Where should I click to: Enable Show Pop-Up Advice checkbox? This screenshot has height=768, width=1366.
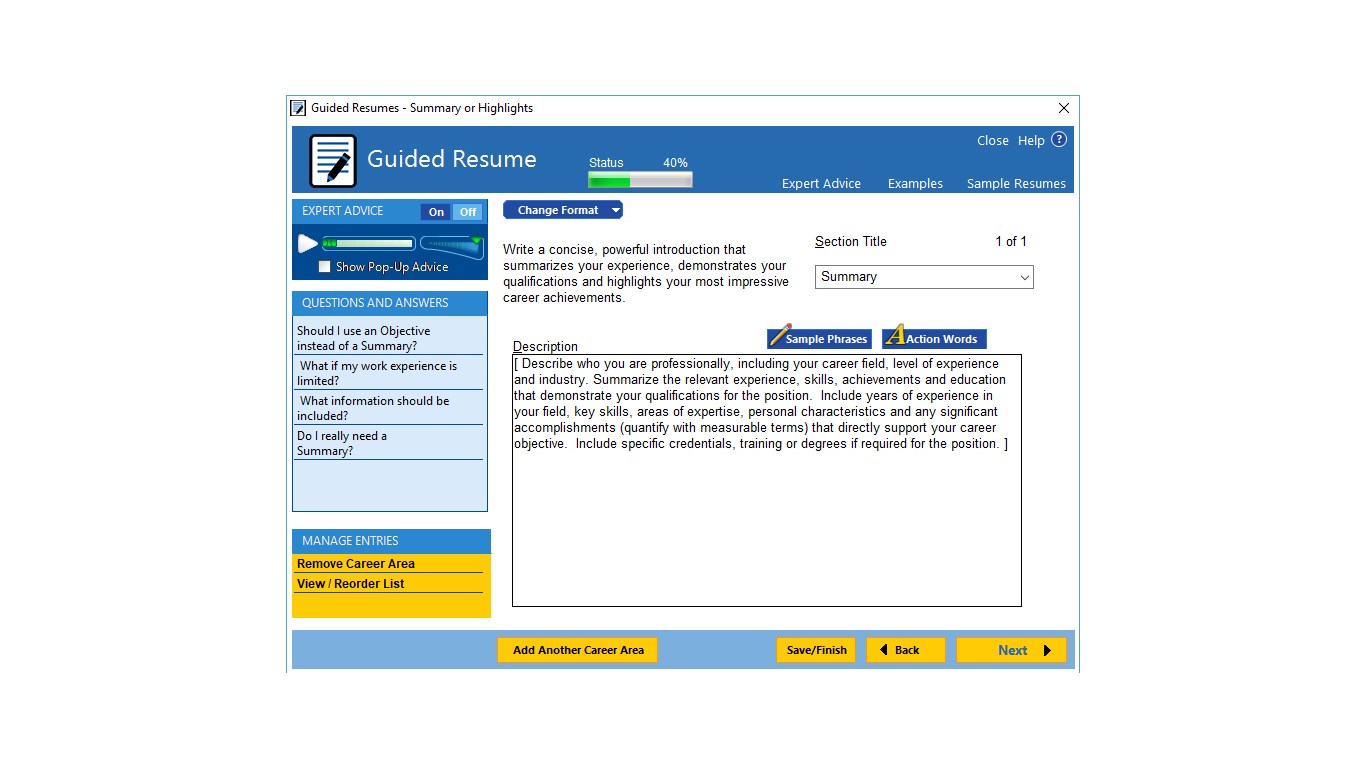pos(324,267)
